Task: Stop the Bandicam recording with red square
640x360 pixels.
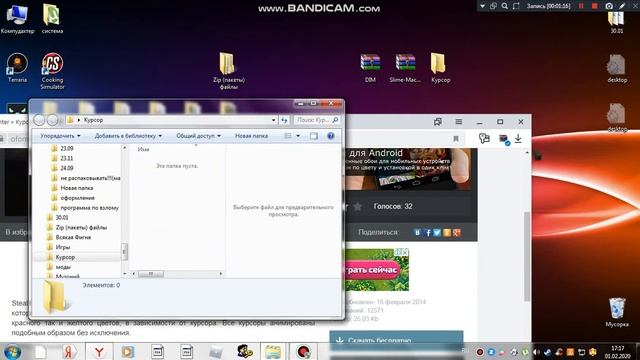Action: coord(595,6)
